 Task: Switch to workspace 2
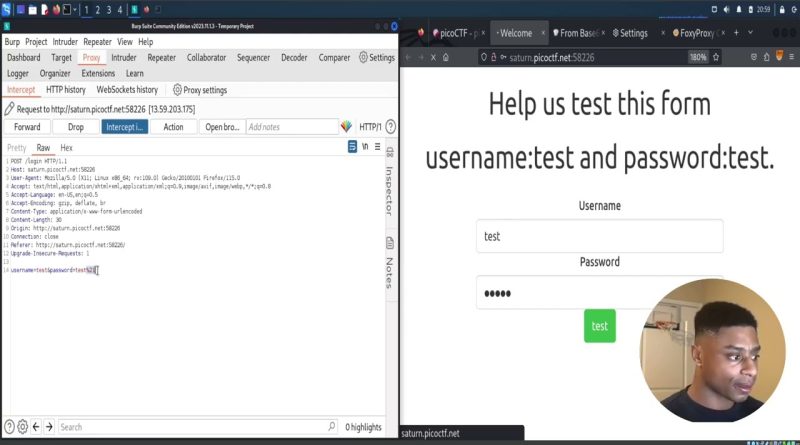pos(97,10)
